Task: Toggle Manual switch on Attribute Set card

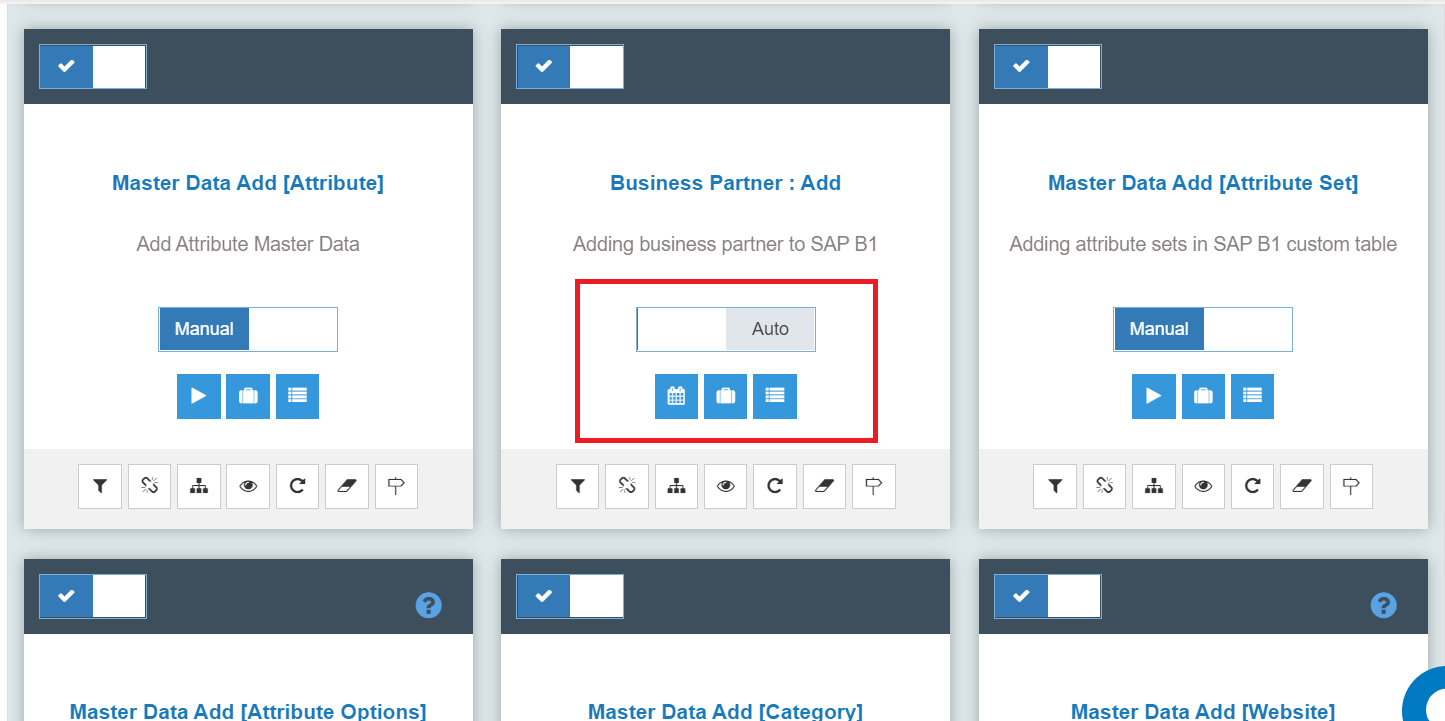Action: (1203, 329)
